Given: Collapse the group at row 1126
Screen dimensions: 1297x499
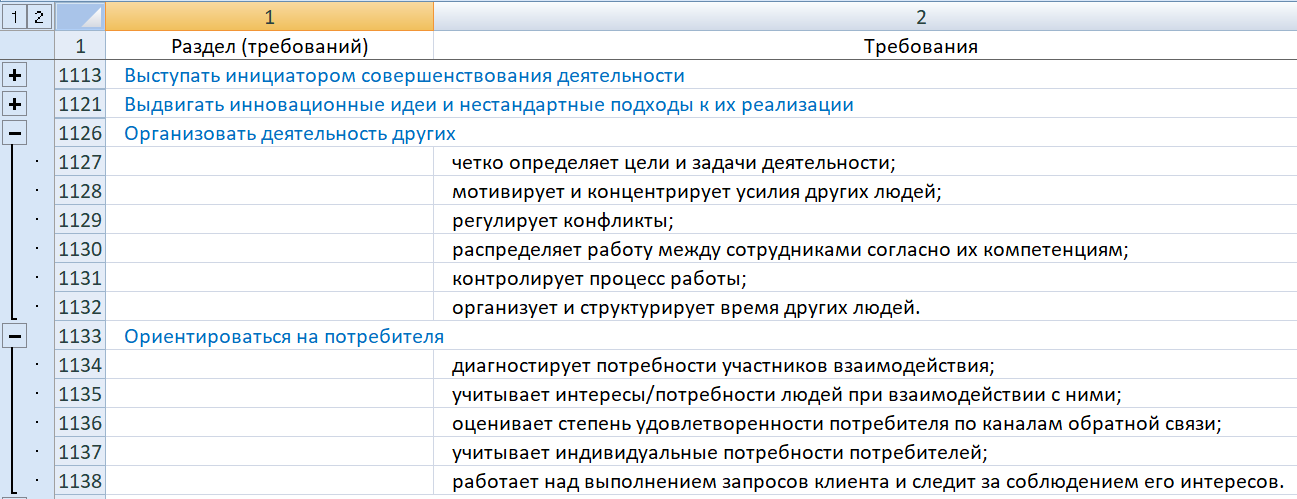Looking at the screenshot, I should [x=15, y=134].
